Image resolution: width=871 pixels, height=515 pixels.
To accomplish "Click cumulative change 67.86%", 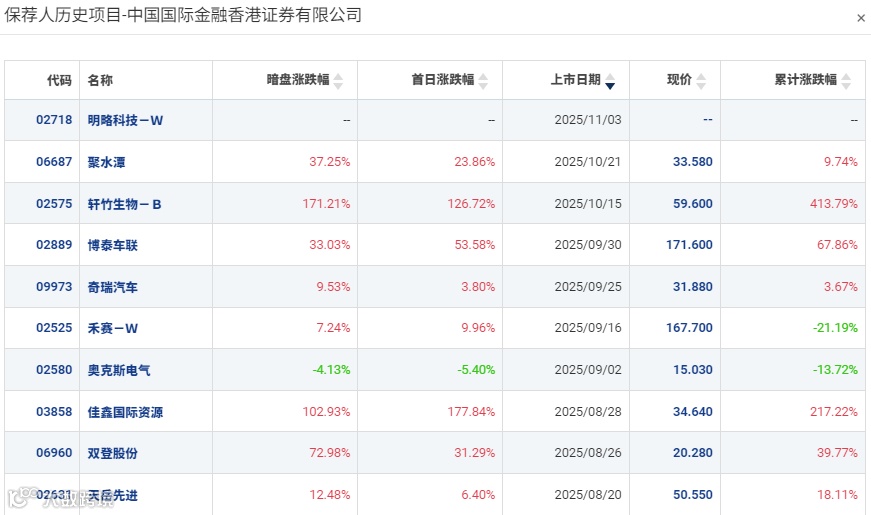I will (837, 244).
